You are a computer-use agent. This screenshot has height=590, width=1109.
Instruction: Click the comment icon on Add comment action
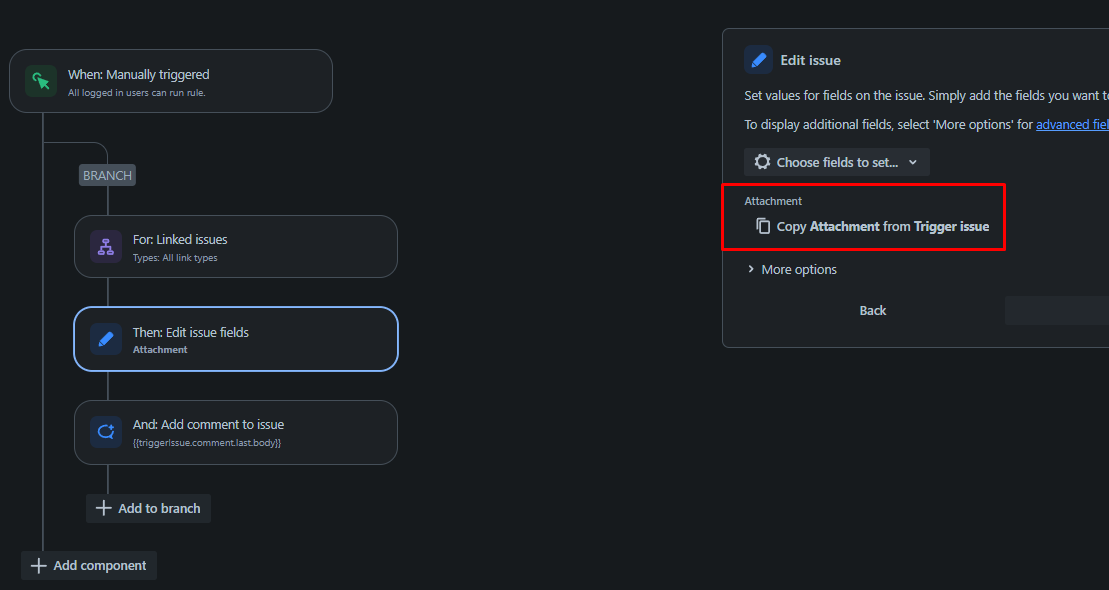point(105,431)
